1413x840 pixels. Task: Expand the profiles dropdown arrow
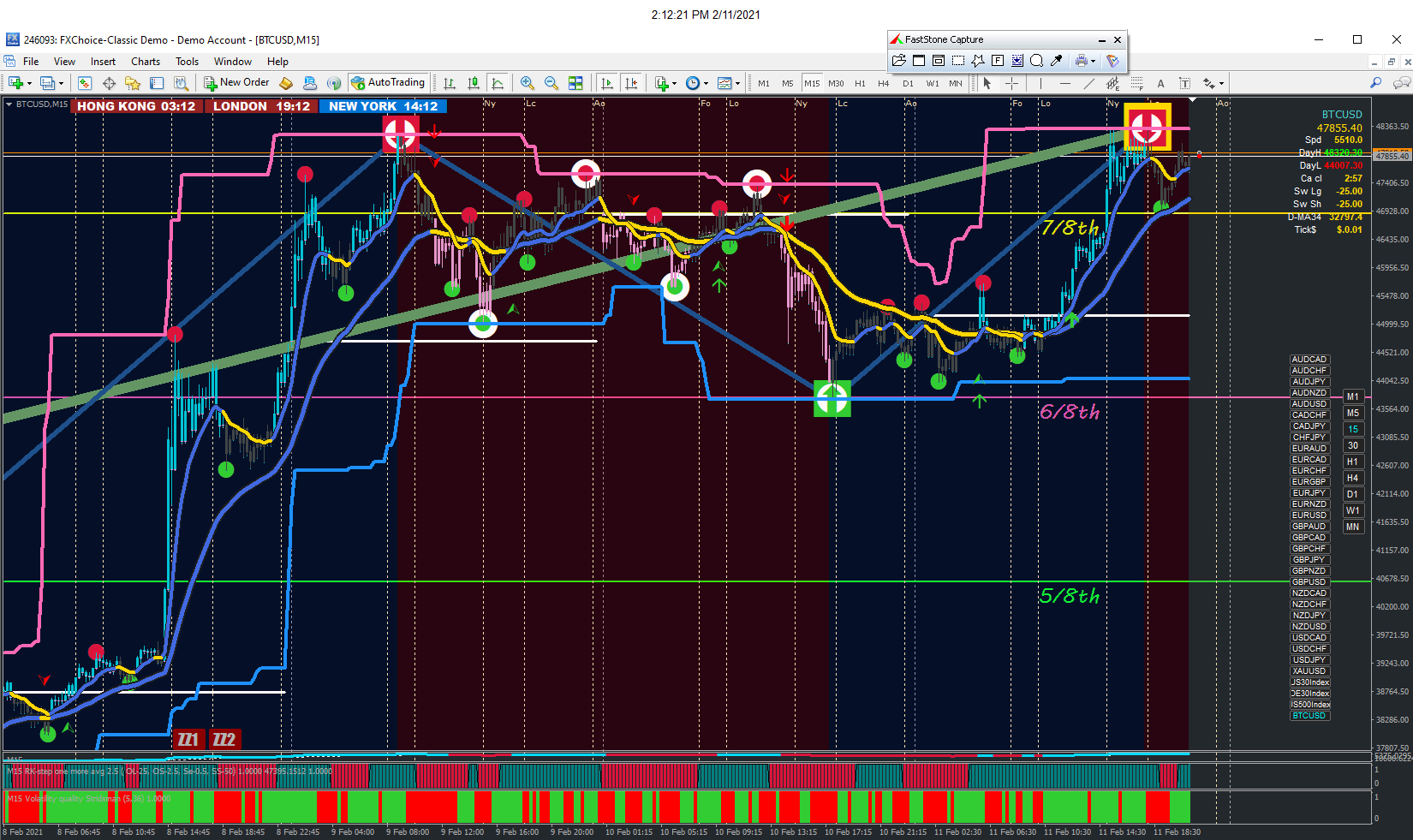pyautogui.click(x=61, y=84)
